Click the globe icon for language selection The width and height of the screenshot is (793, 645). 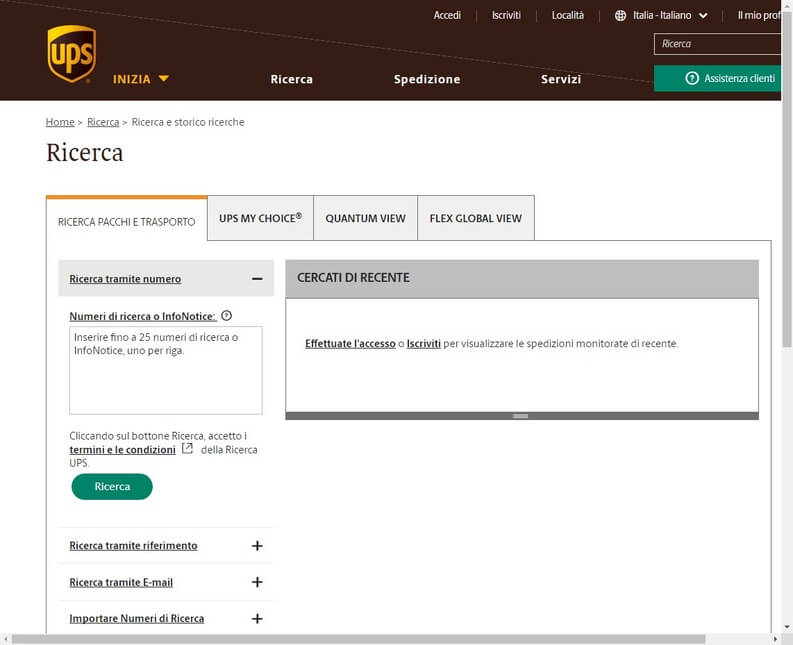[x=620, y=16]
